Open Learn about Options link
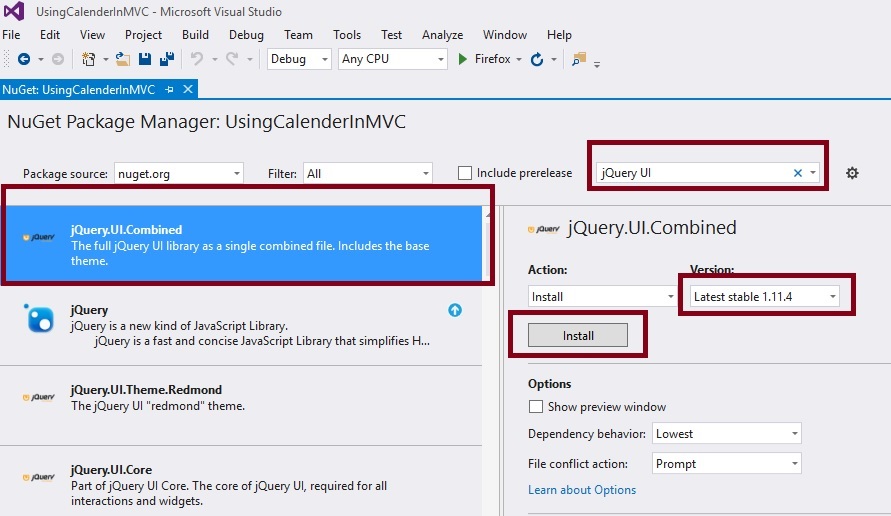The width and height of the screenshot is (891, 516). 582,489
